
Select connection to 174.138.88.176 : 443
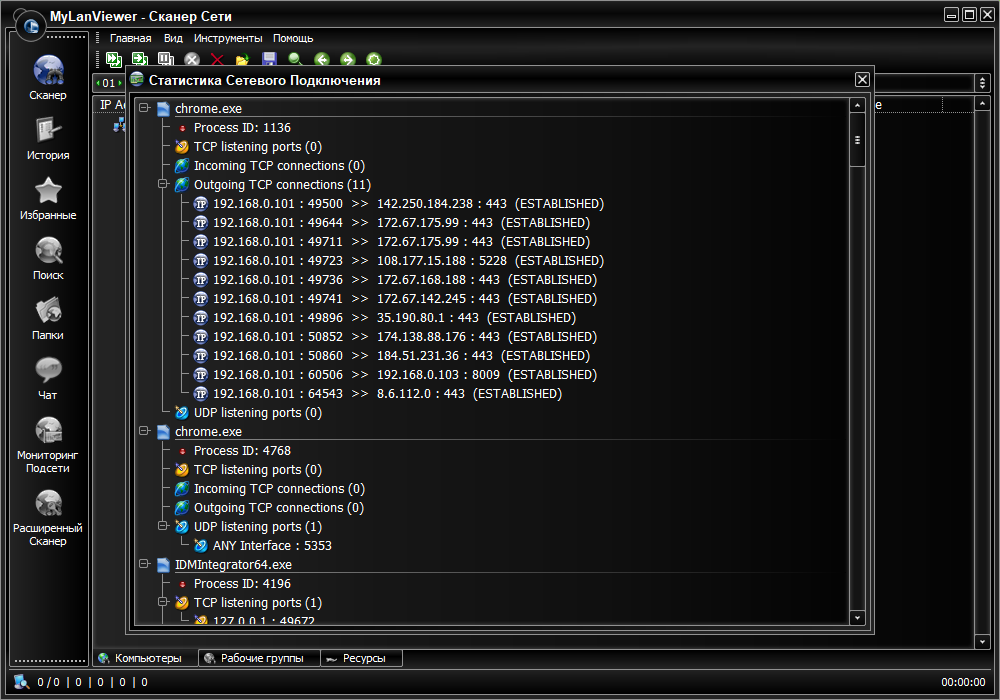pos(405,337)
